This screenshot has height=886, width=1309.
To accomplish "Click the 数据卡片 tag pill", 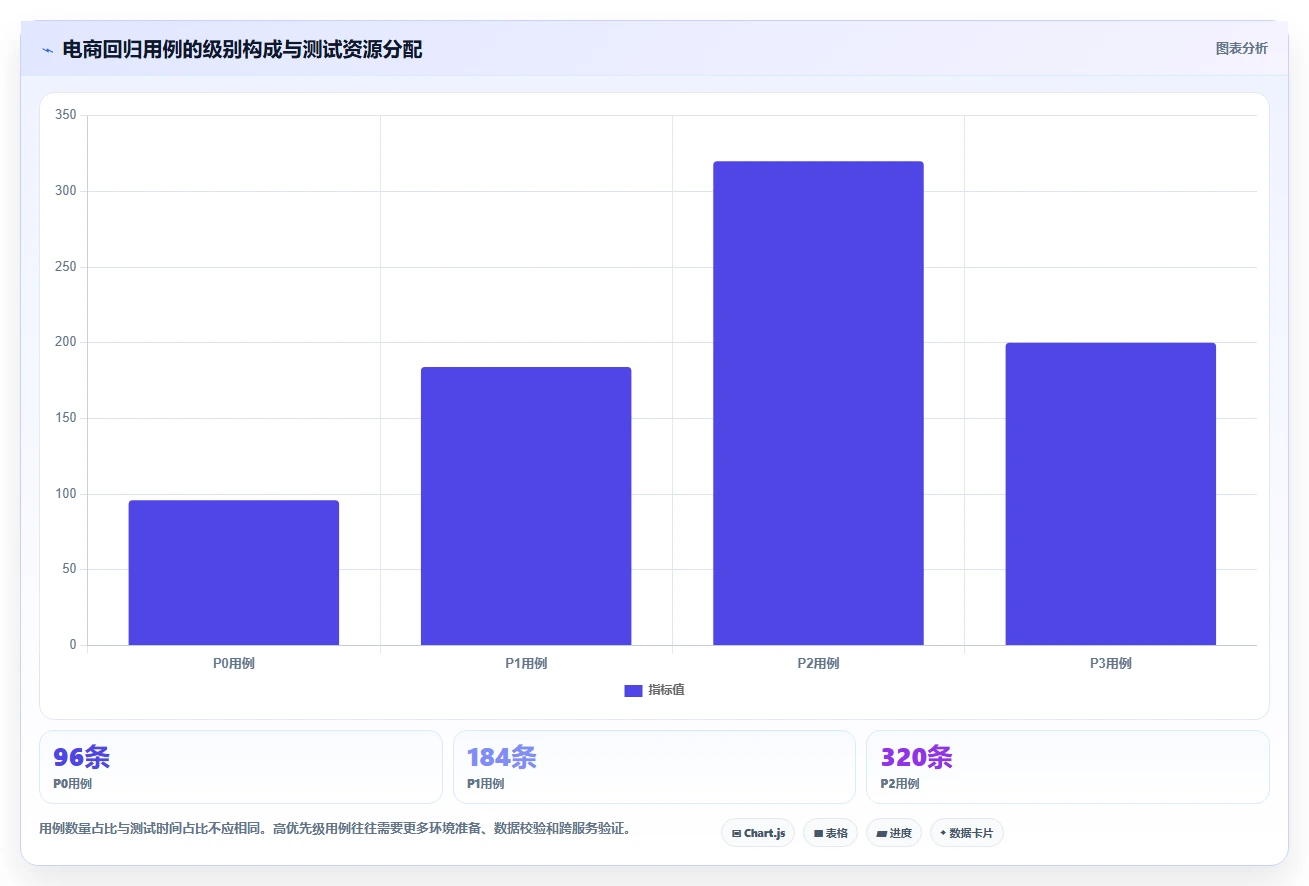I will click(967, 833).
